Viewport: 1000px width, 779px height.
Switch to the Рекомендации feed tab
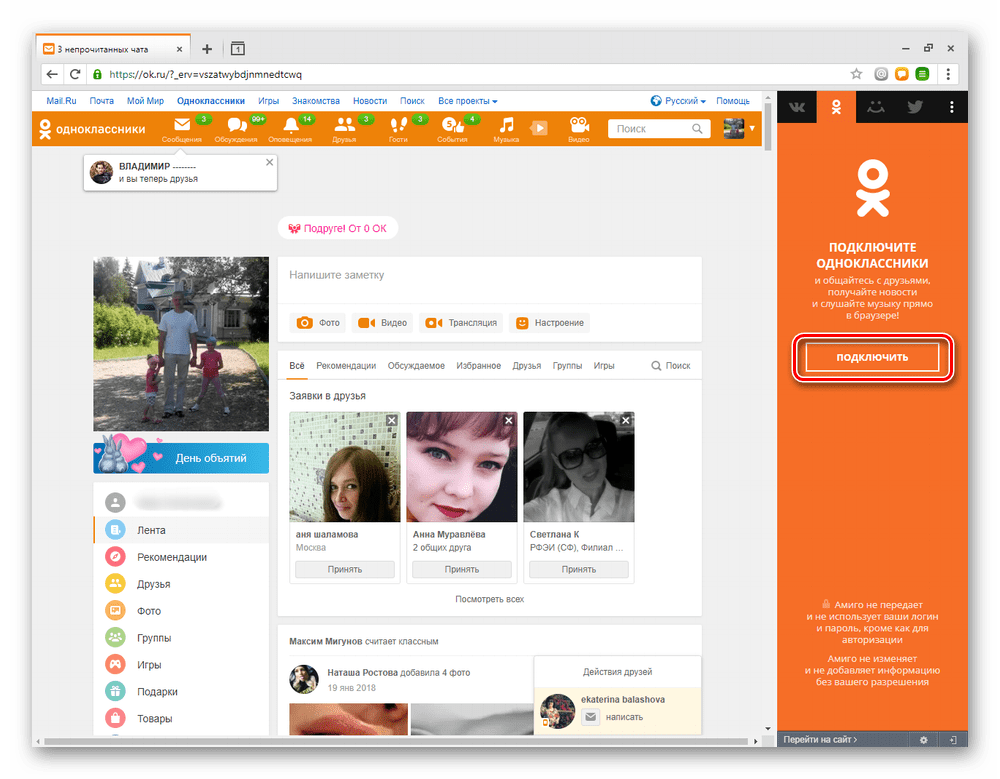tap(346, 366)
